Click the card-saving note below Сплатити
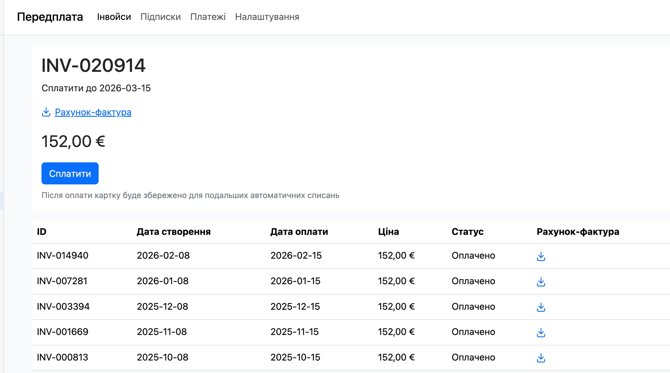The width and height of the screenshot is (670, 373). [190, 195]
